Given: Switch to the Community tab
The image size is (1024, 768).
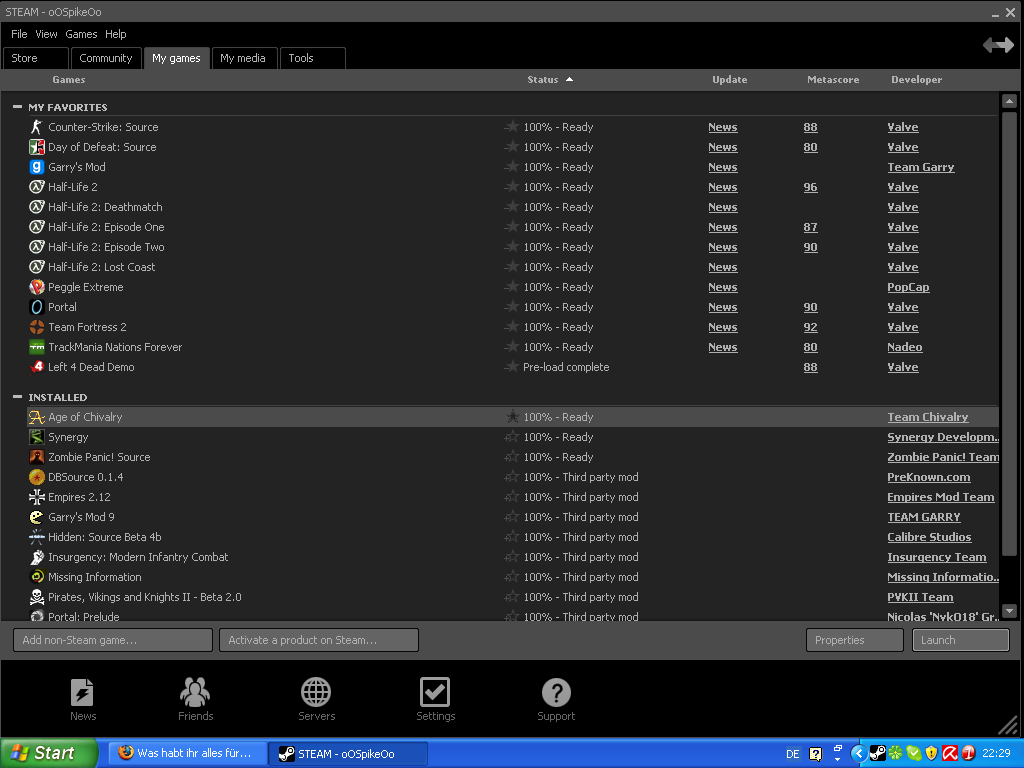Looking at the screenshot, I should pos(106,58).
